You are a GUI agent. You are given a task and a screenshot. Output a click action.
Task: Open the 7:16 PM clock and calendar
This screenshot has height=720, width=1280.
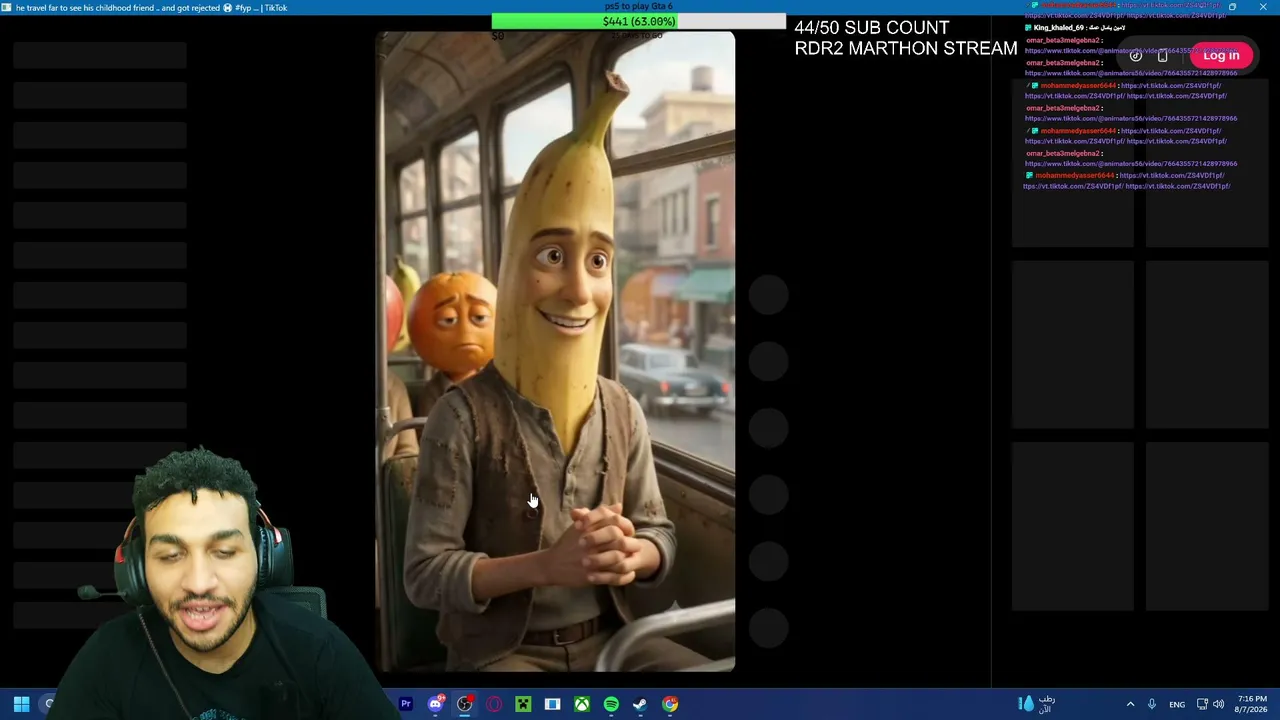1252,704
